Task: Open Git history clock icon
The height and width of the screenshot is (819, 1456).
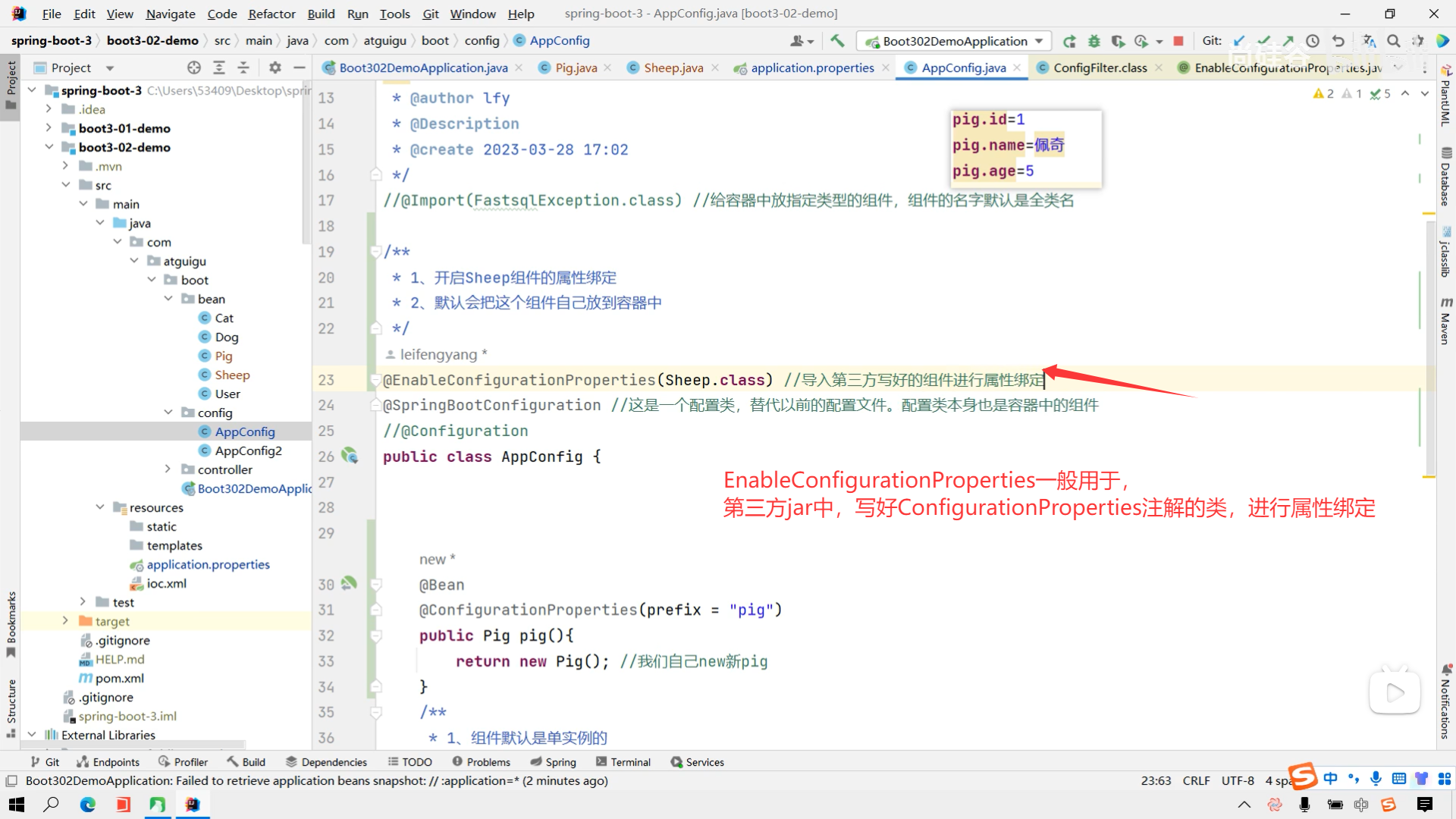Action: pos(1313,41)
